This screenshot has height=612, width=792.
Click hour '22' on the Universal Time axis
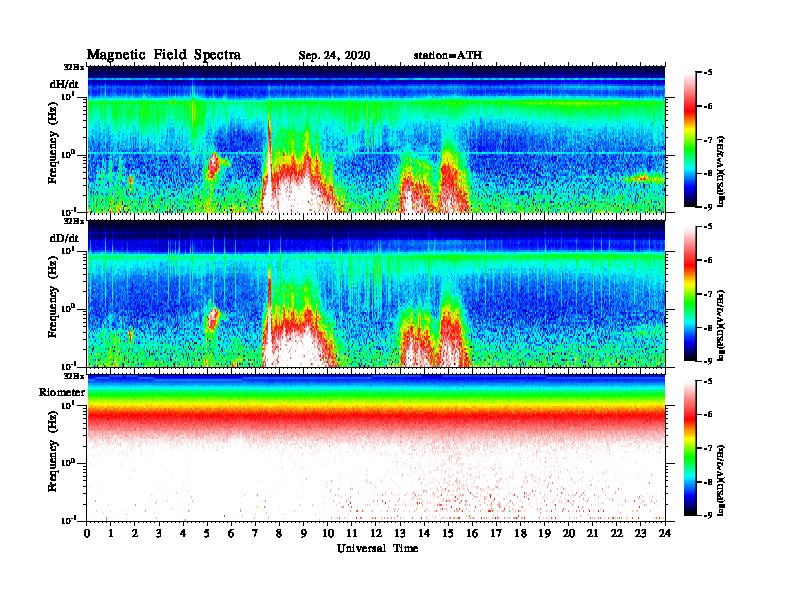point(617,534)
